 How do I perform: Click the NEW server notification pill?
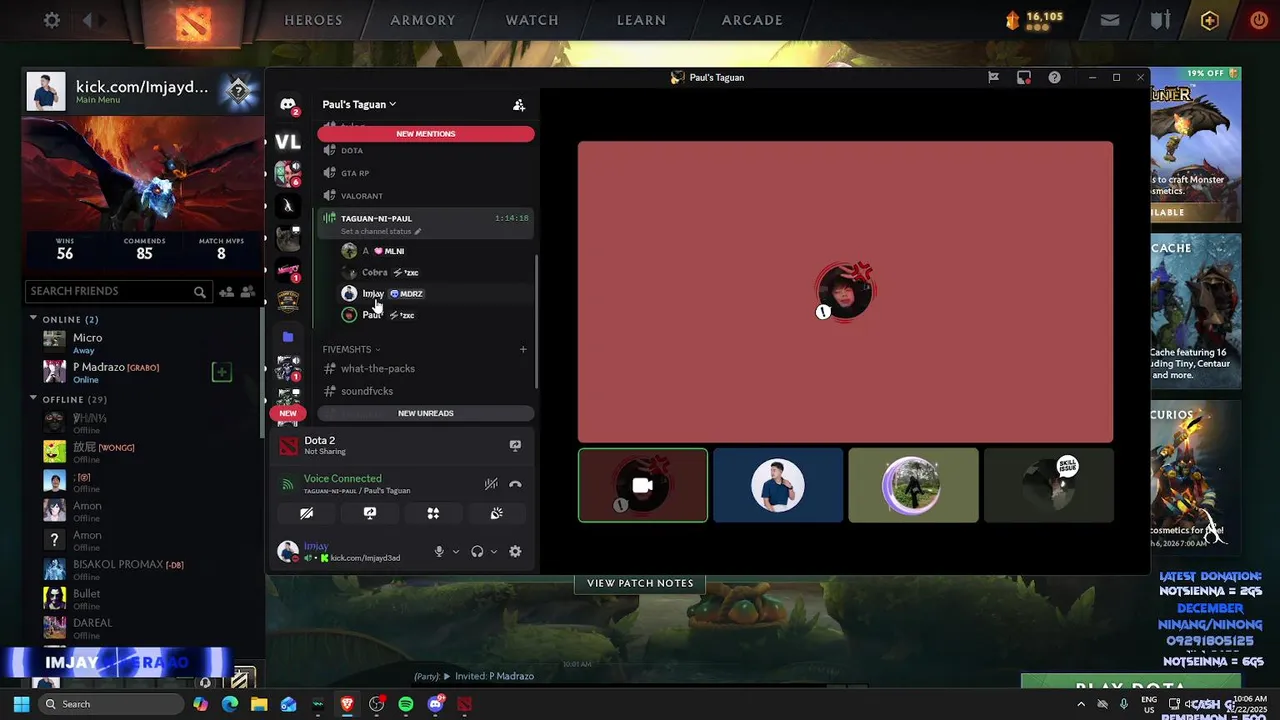288,413
